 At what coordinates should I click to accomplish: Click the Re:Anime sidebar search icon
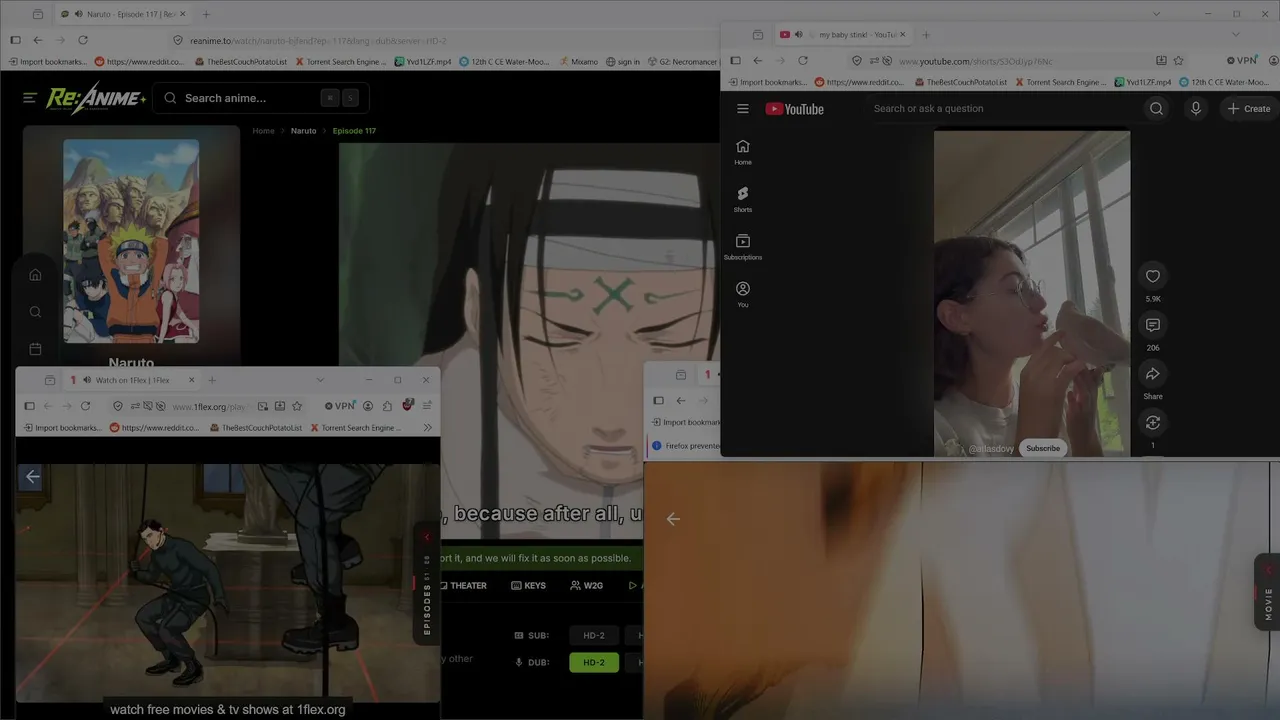tap(35, 312)
